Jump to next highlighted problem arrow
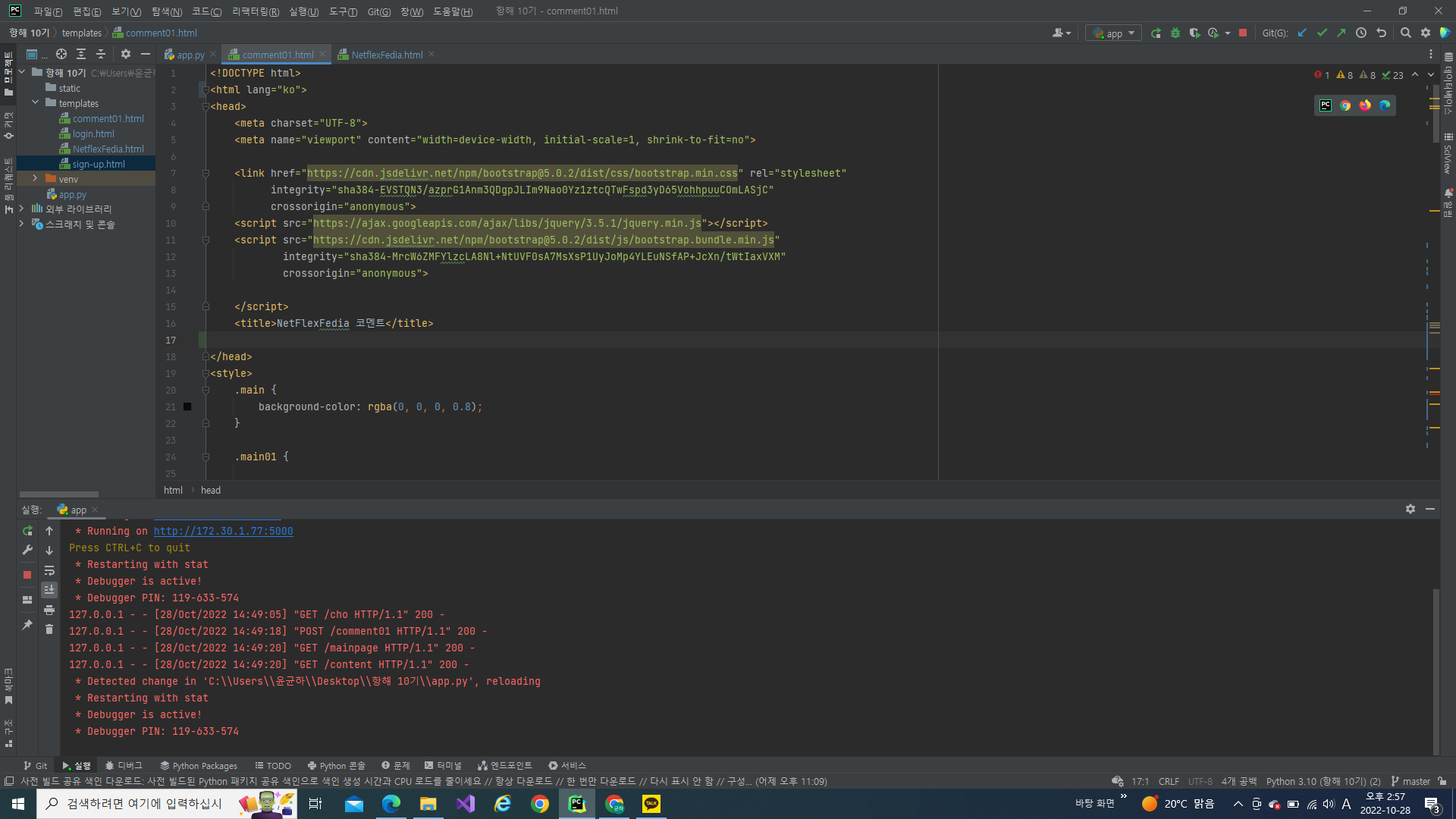The width and height of the screenshot is (1456, 819). pyautogui.click(x=1431, y=75)
